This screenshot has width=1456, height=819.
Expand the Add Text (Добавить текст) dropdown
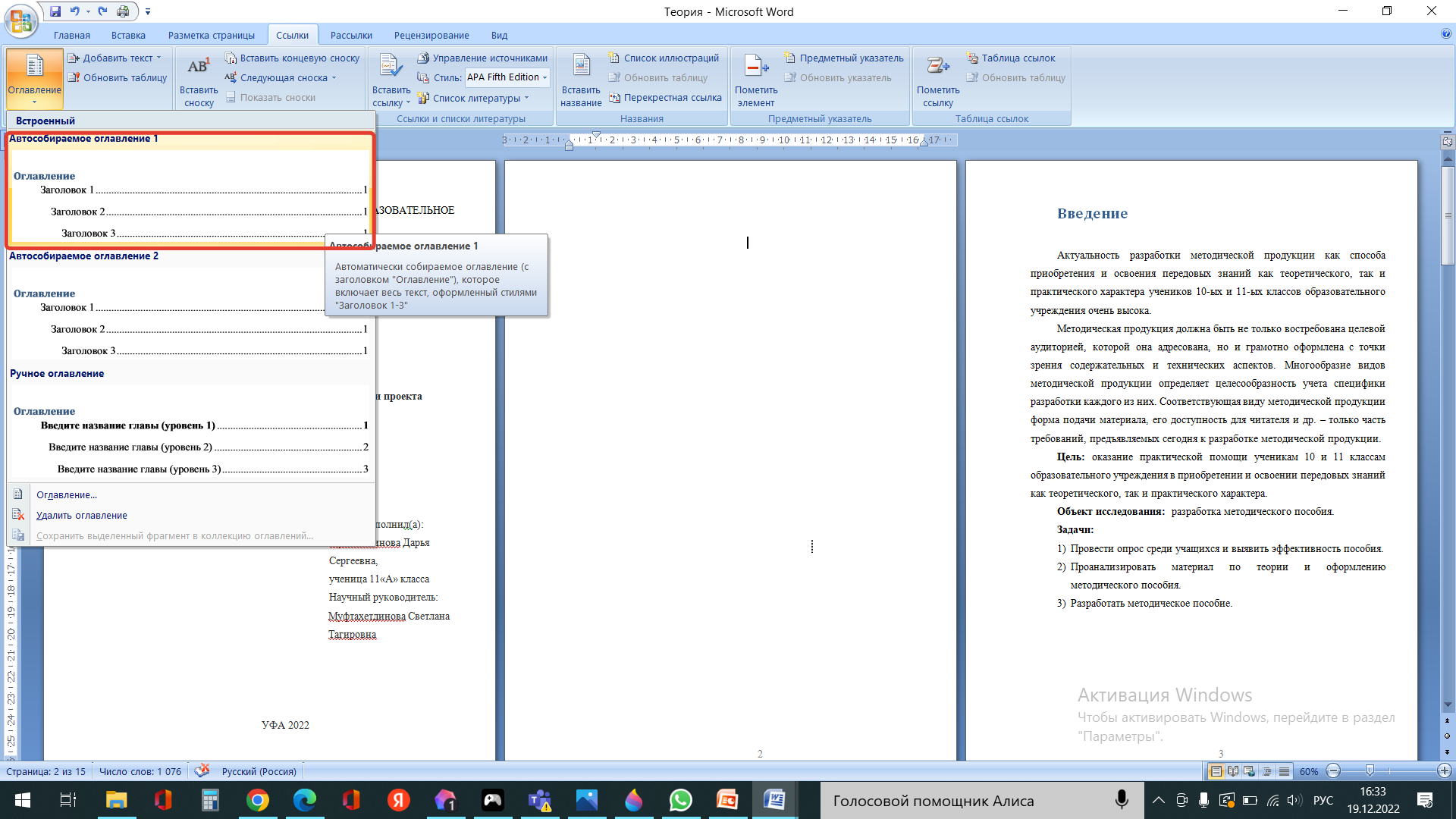click(158, 58)
